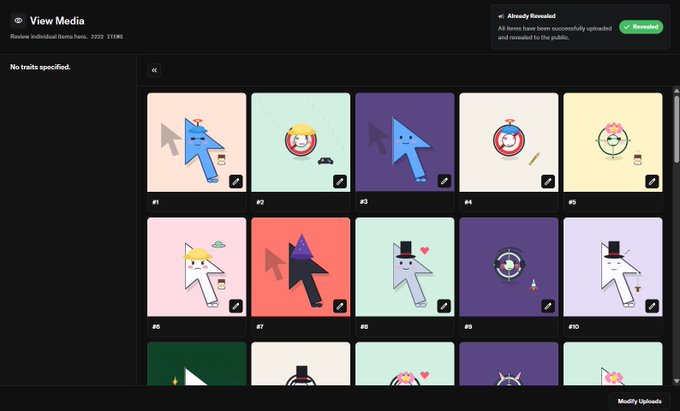
Task: Open thumbnail of item #9 dark crosshair
Action: point(509,267)
